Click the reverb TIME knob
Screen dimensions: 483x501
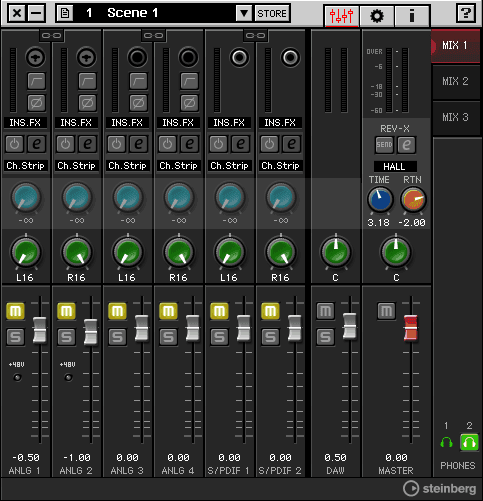[380, 200]
